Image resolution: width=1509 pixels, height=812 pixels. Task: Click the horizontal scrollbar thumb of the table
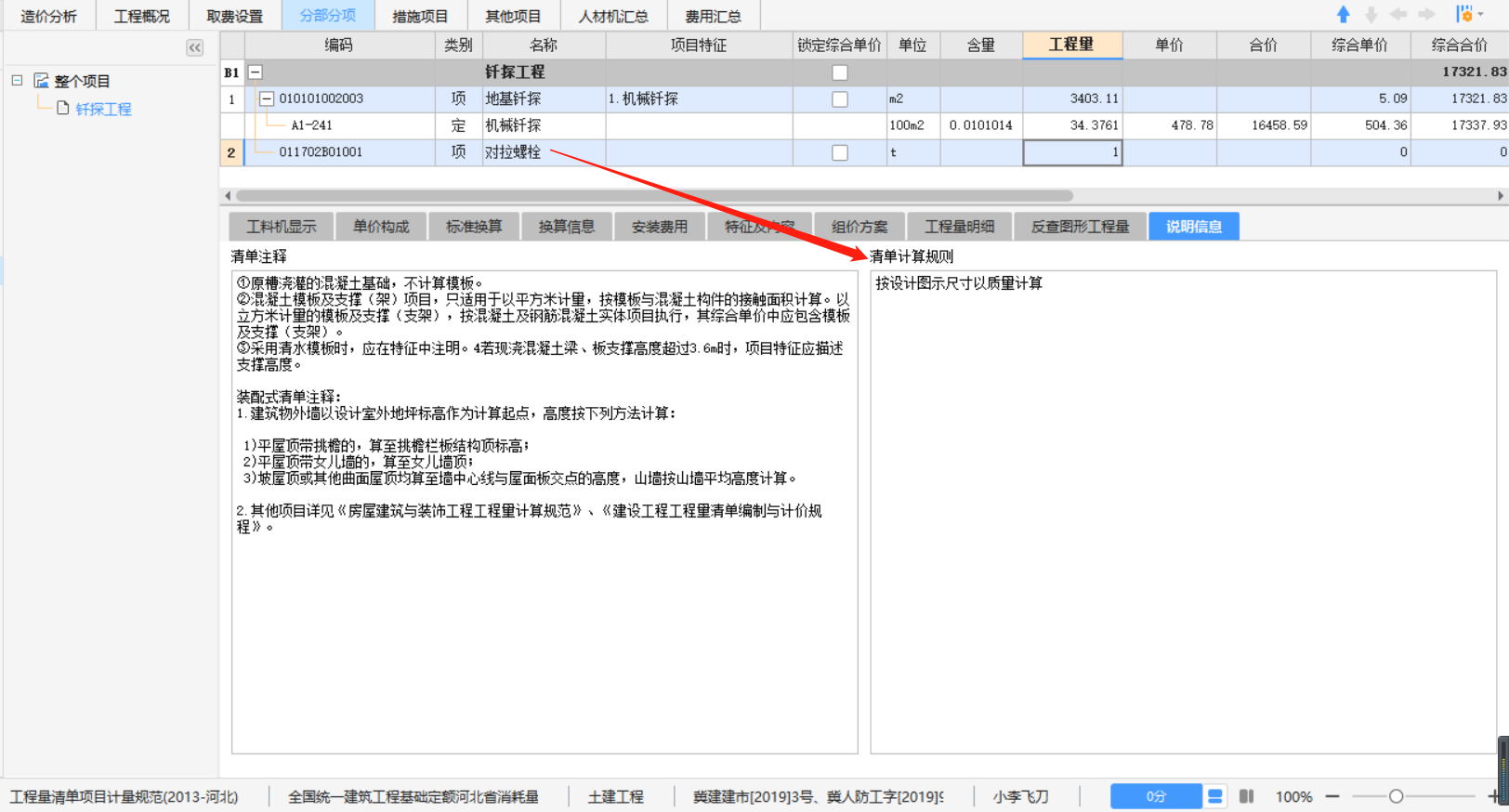(x=654, y=196)
